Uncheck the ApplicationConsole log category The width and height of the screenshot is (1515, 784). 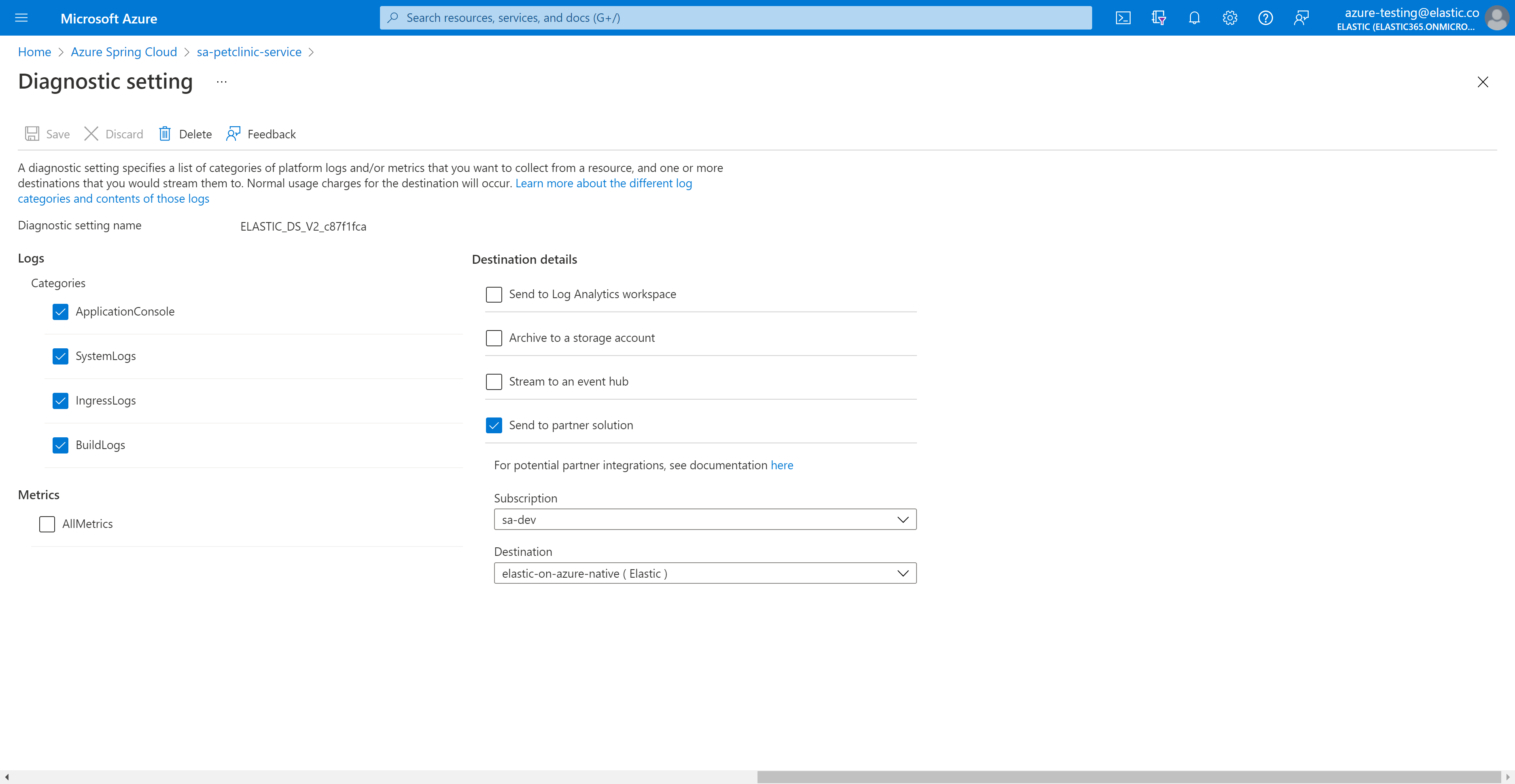(x=60, y=312)
